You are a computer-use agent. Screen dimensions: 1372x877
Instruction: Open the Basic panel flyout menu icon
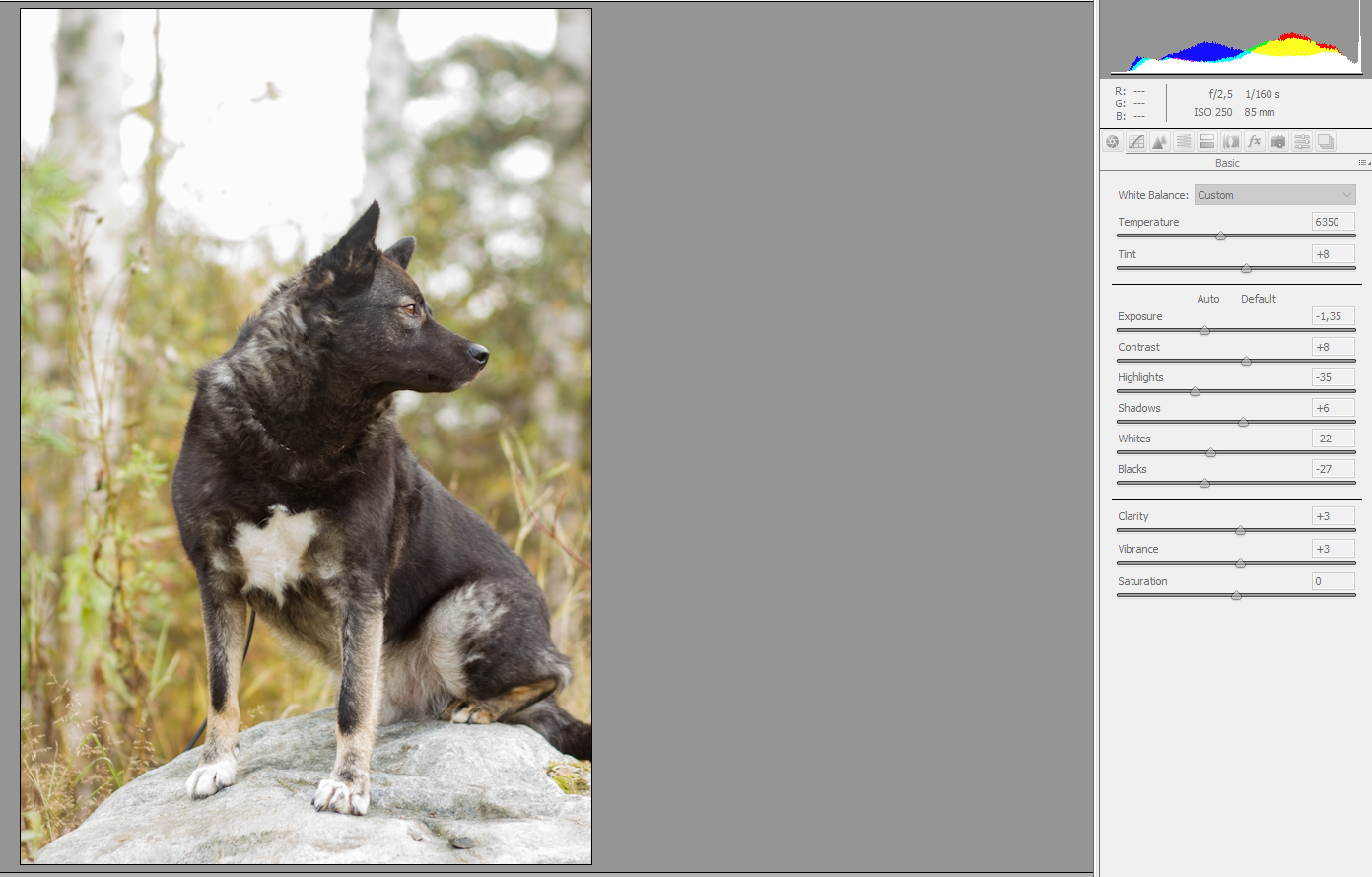pyautogui.click(x=1364, y=163)
